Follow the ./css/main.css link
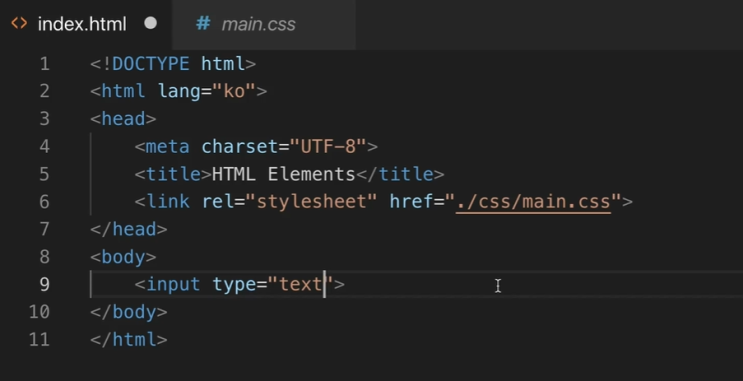The height and width of the screenshot is (381, 743). (x=533, y=202)
